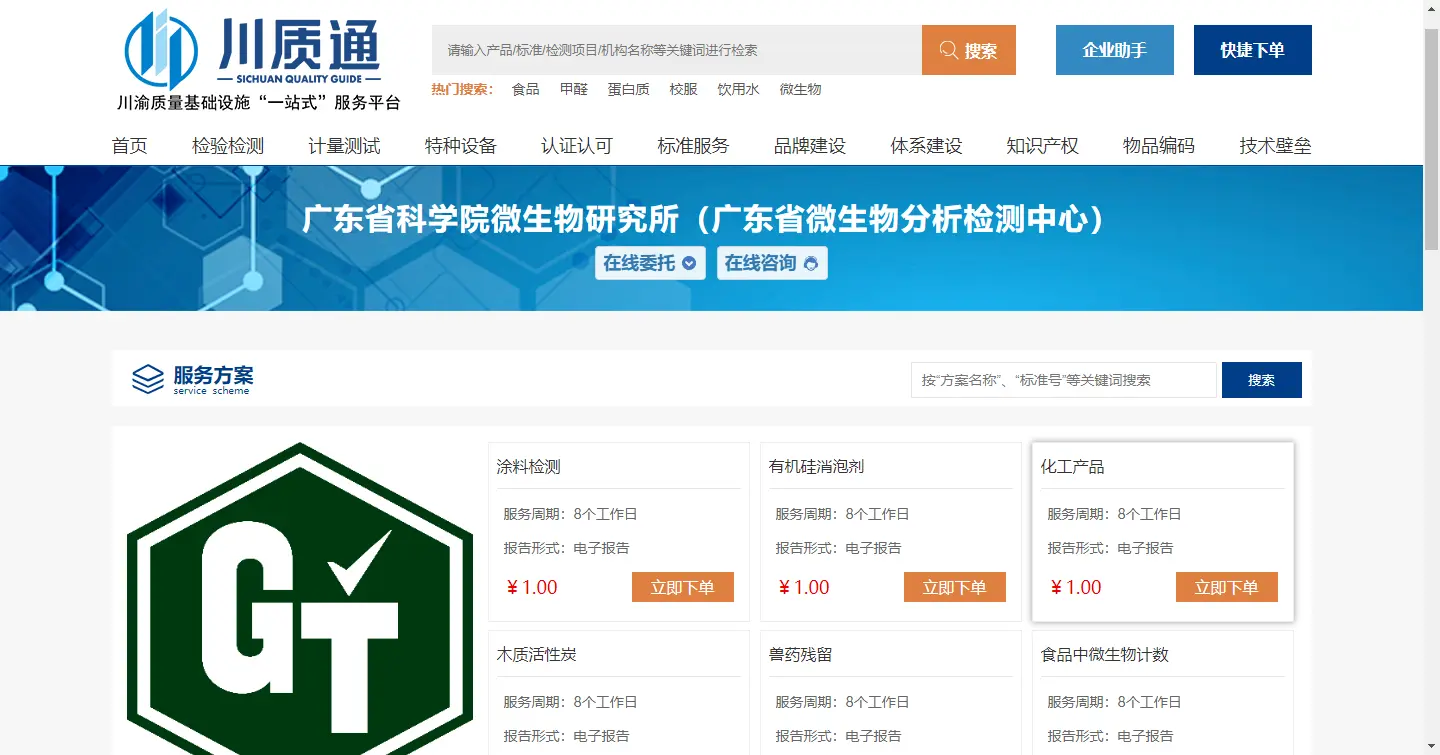Select 技术壁垒 in the navigation bar
The height and width of the screenshot is (755, 1440).
click(1275, 146)
